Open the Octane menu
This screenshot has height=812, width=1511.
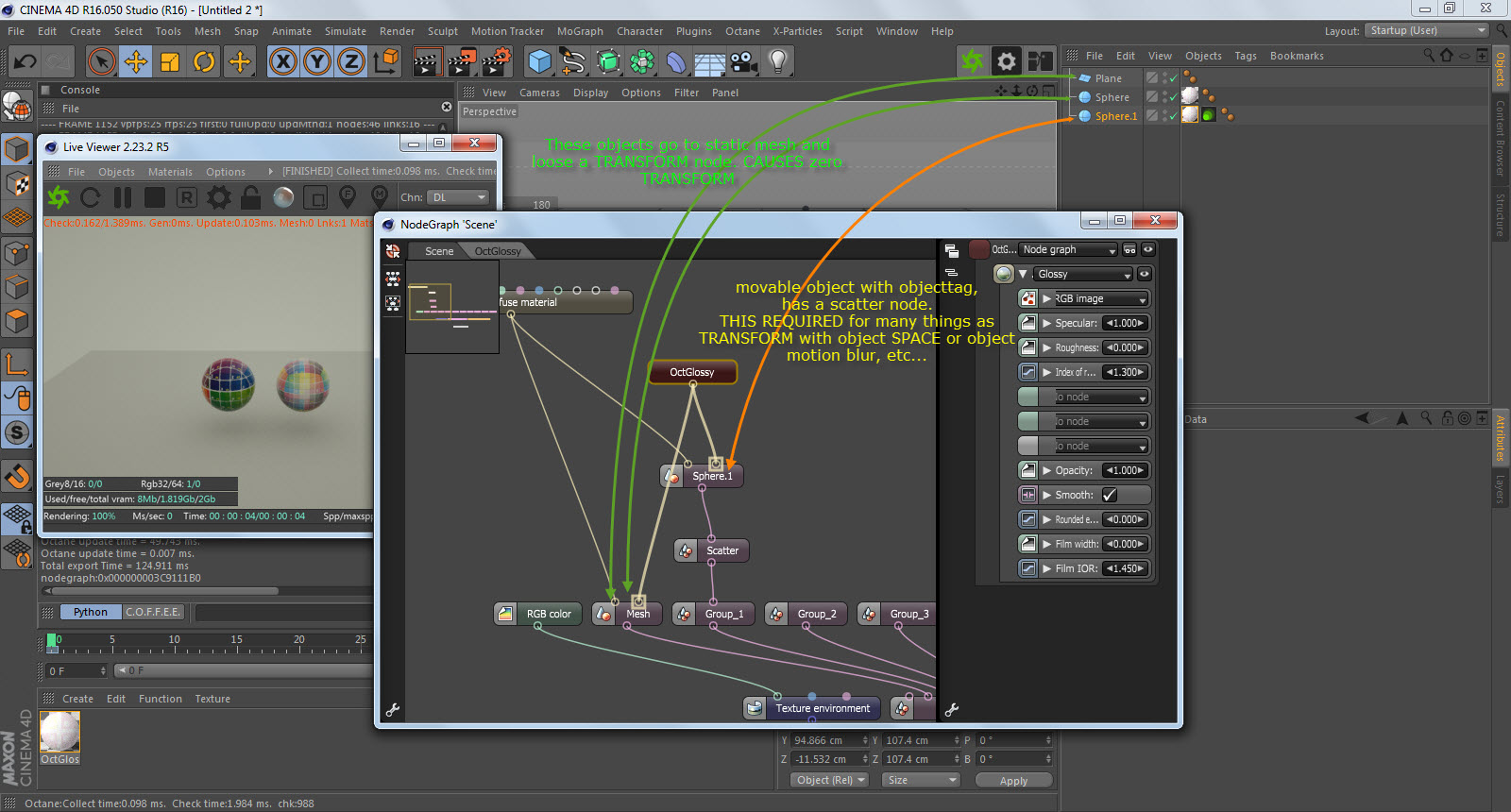click(x=742, y=31)
